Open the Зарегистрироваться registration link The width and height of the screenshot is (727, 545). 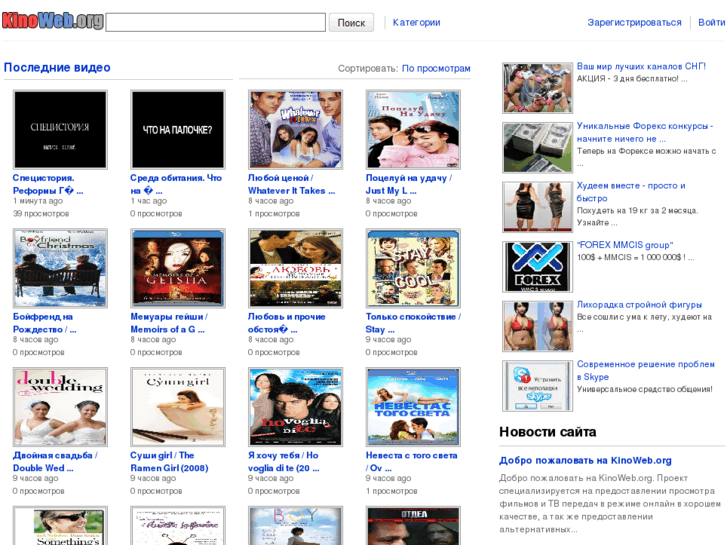[634, 22]
